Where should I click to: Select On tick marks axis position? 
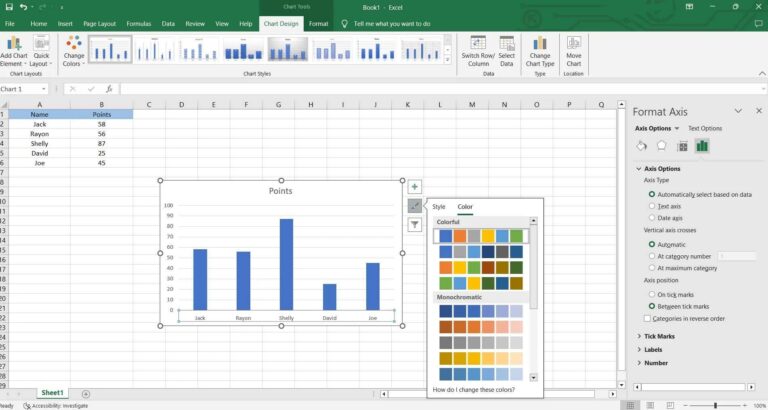click(x=651, y=294)
